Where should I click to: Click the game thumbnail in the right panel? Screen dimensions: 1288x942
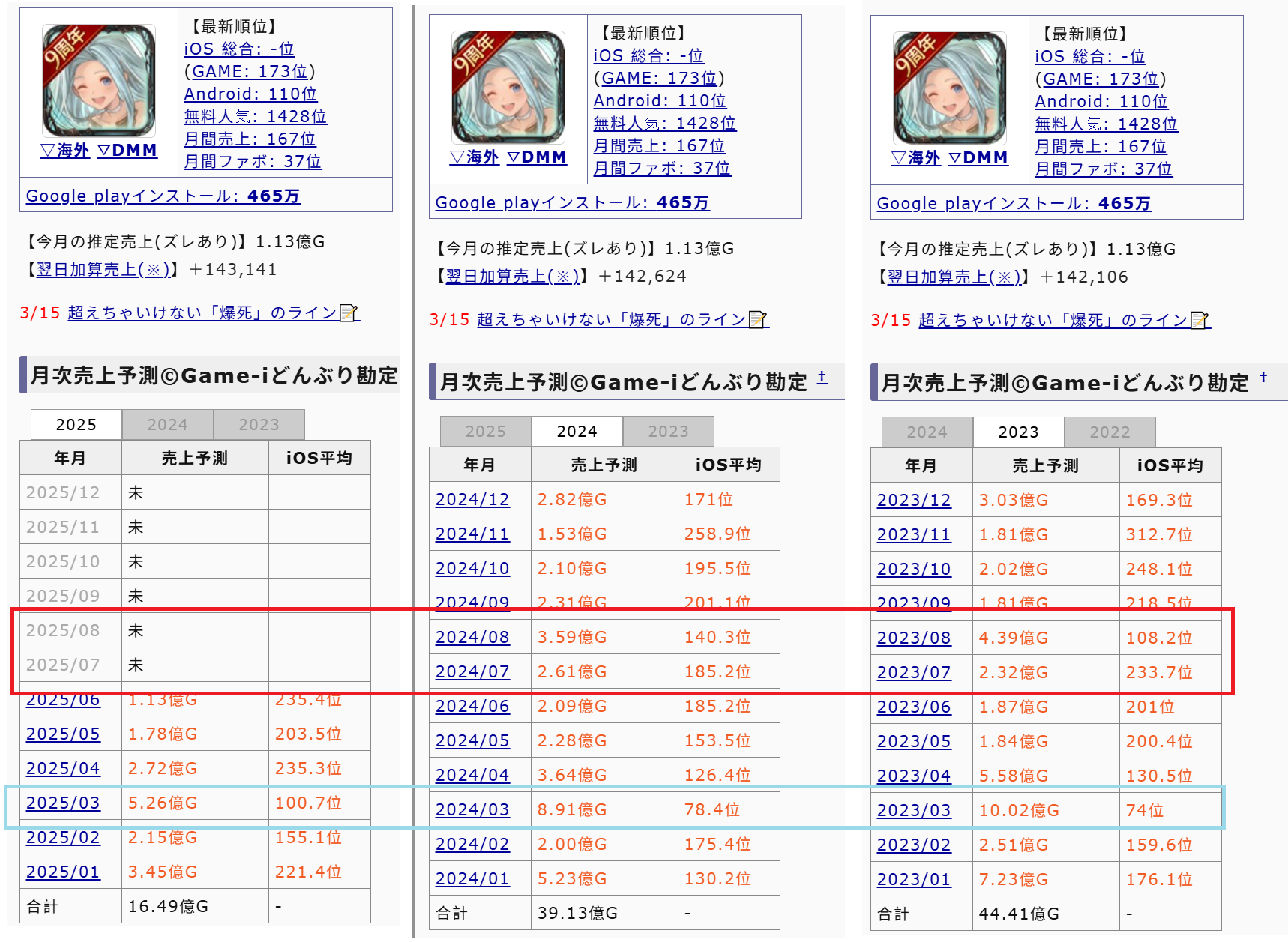coord(950,88)
